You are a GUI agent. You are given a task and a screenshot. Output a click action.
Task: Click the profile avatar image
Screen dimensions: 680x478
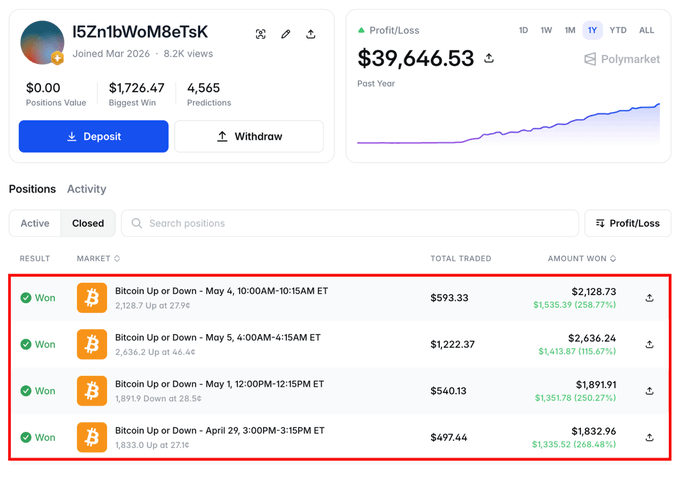(42, 43)
